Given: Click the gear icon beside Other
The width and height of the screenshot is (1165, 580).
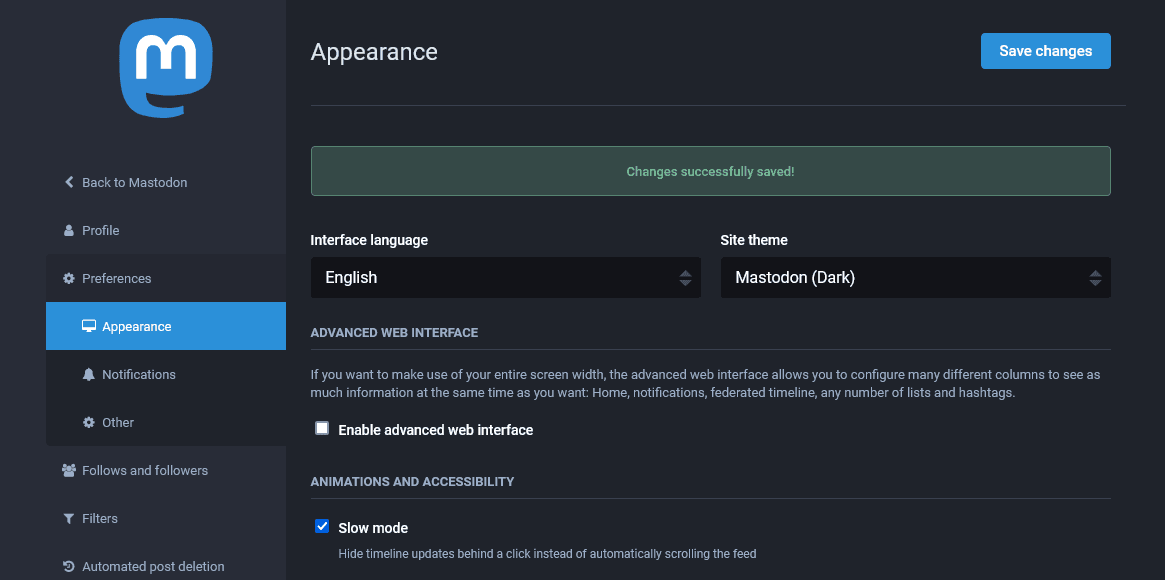Looking at the screenshot, I should tap(89, 422).
